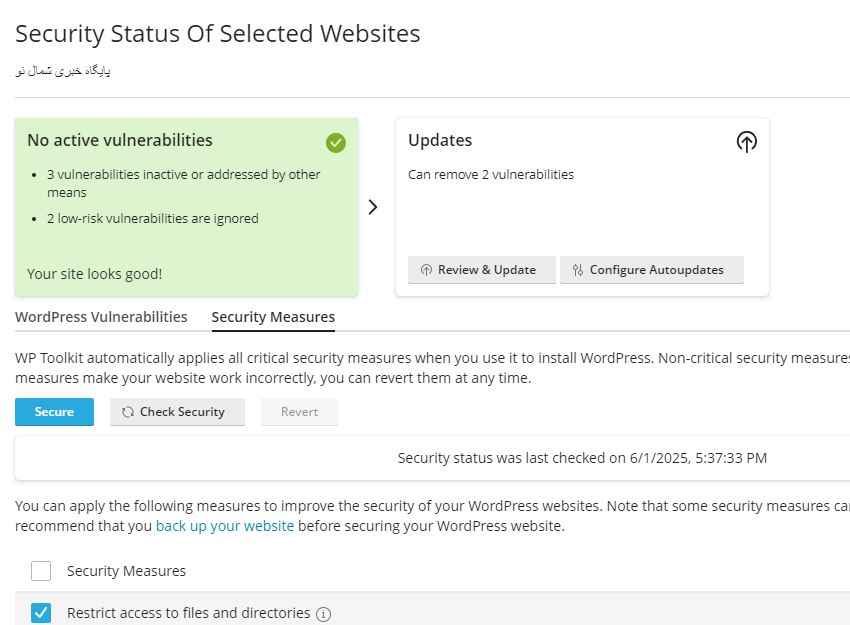
Task: Follow the 'back up your website' link
Action: 225,526
